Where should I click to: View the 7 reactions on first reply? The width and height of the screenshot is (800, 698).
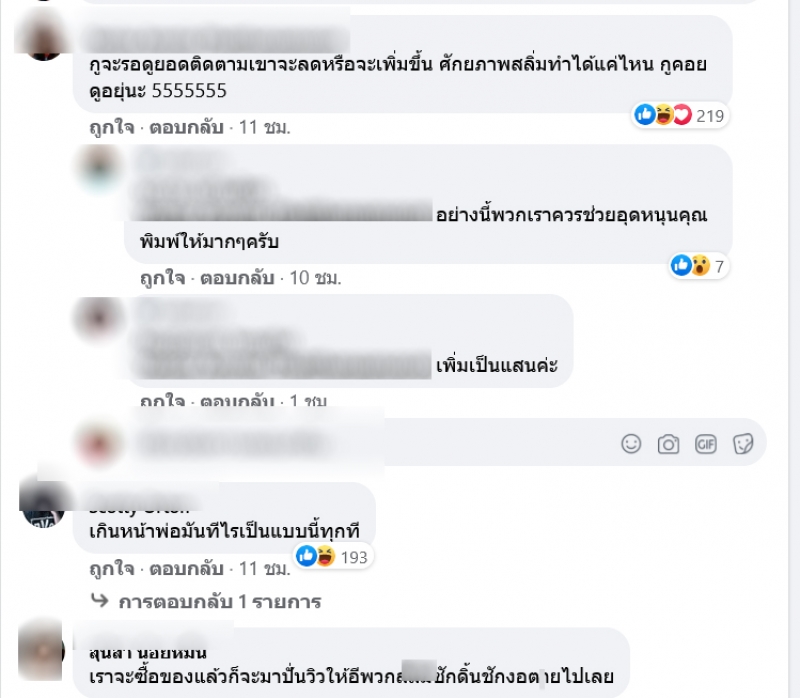tap(699, 266)
